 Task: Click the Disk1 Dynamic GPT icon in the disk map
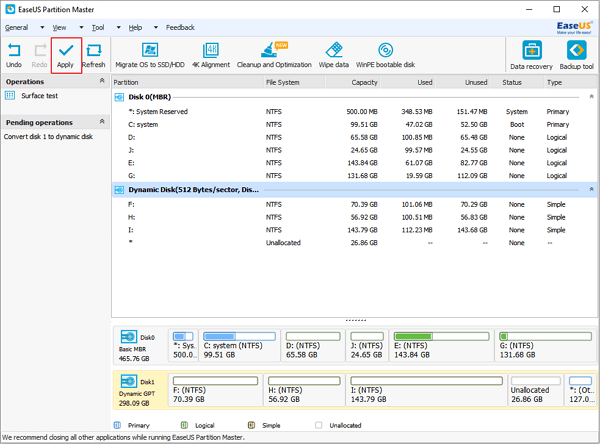[129, 381]
